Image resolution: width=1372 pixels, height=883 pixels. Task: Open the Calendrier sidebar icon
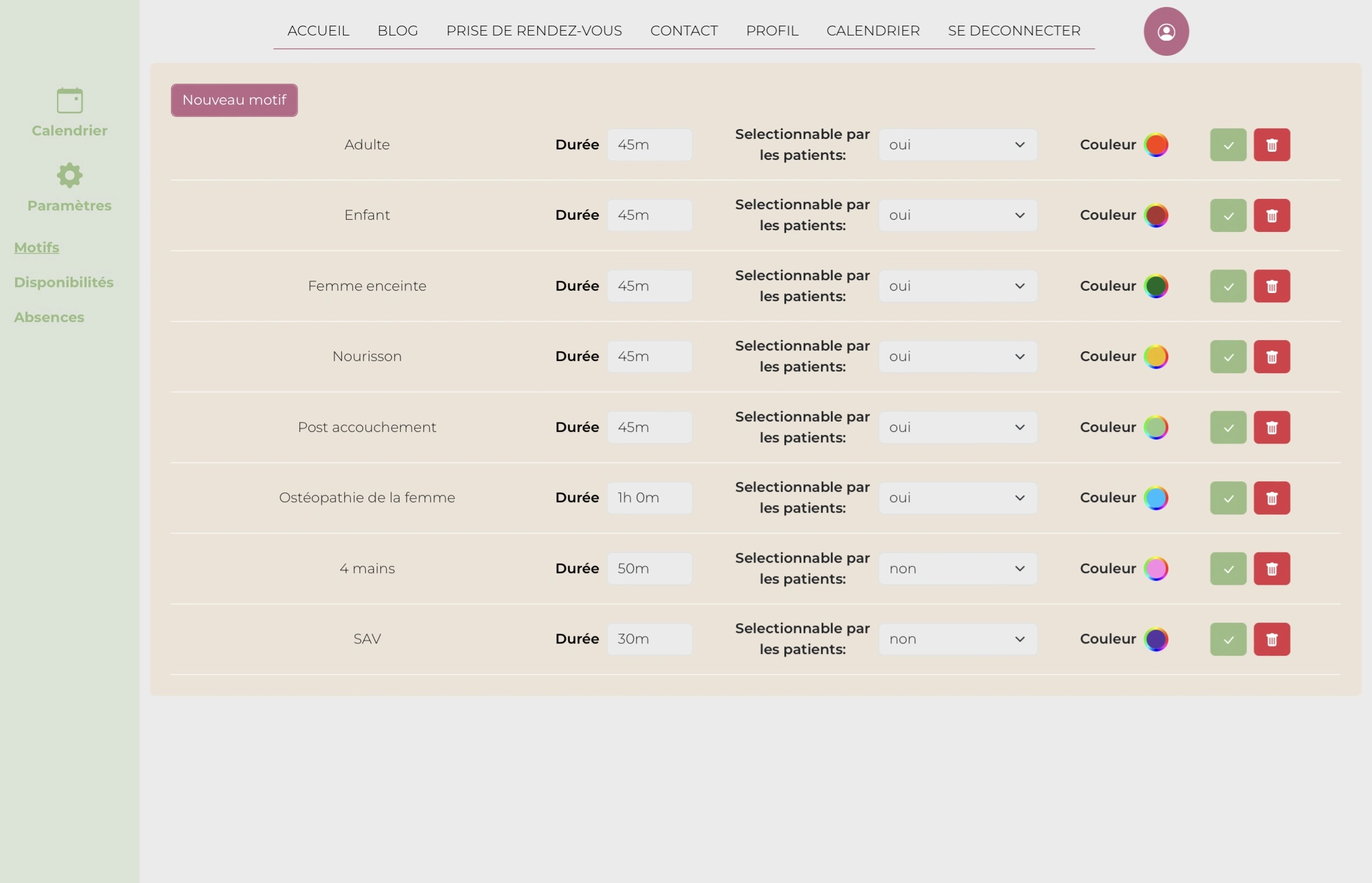(x=69, y=101)
